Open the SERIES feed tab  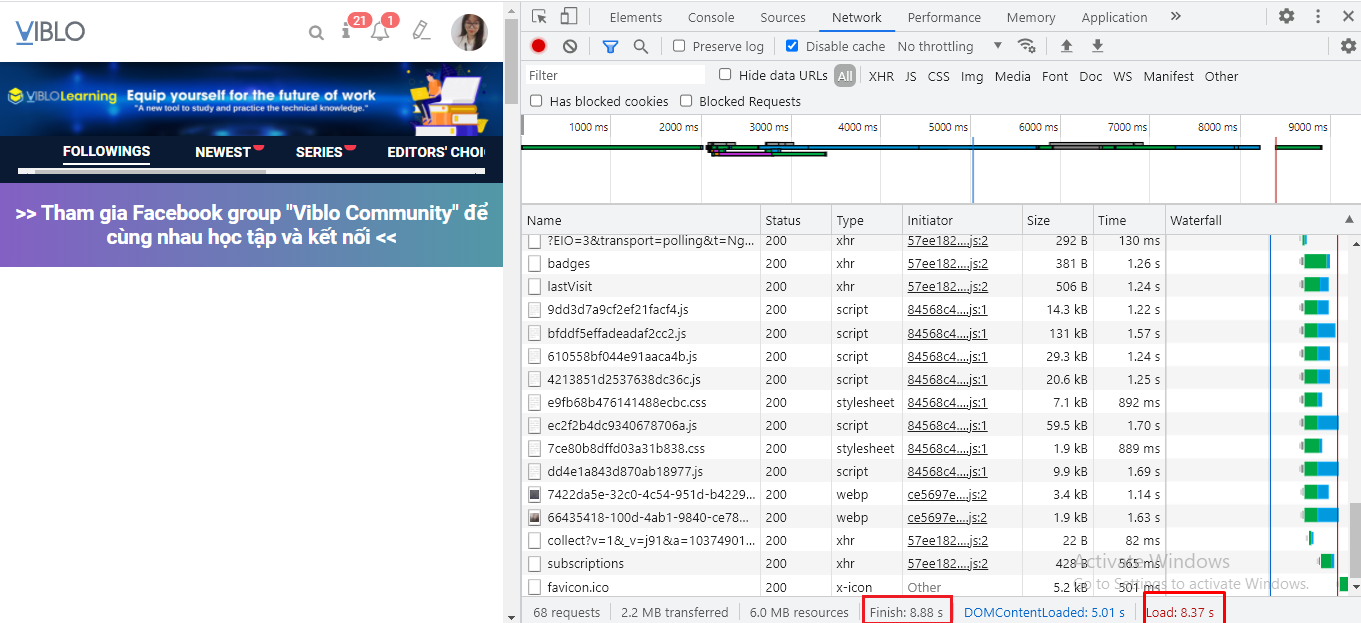pyautogui.click(x=319, y=152)
